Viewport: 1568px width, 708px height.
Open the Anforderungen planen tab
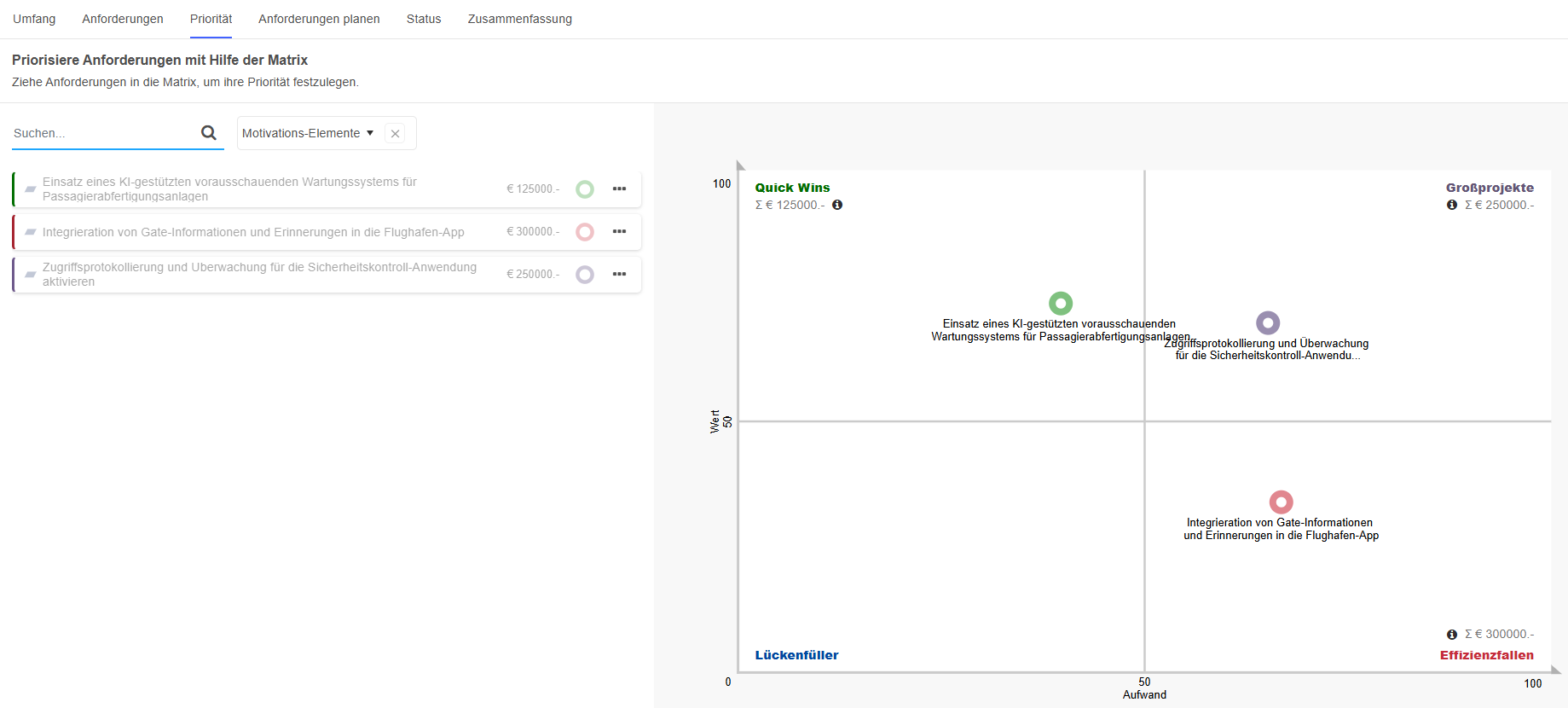(319, 19)
